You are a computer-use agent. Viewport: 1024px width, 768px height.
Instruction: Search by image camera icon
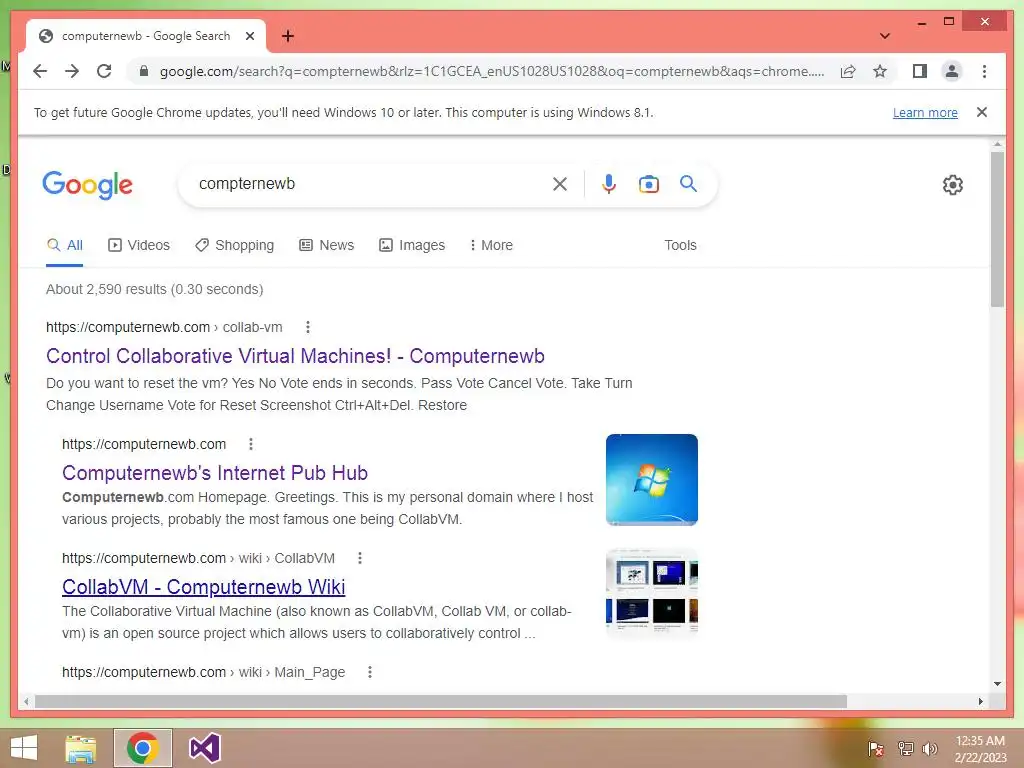(648, 184)
